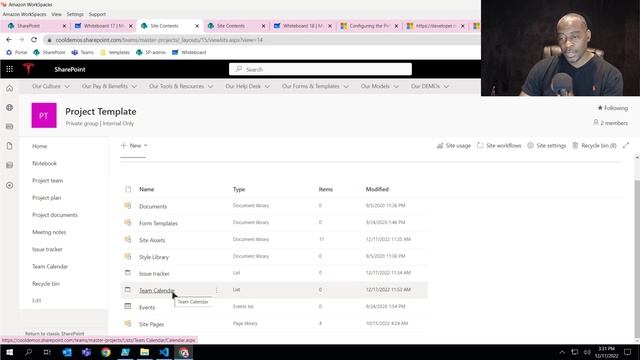Click the SharePoint search box
Image resolution: width=640 pixels, height=360 pixels.
tap(320, 69)
